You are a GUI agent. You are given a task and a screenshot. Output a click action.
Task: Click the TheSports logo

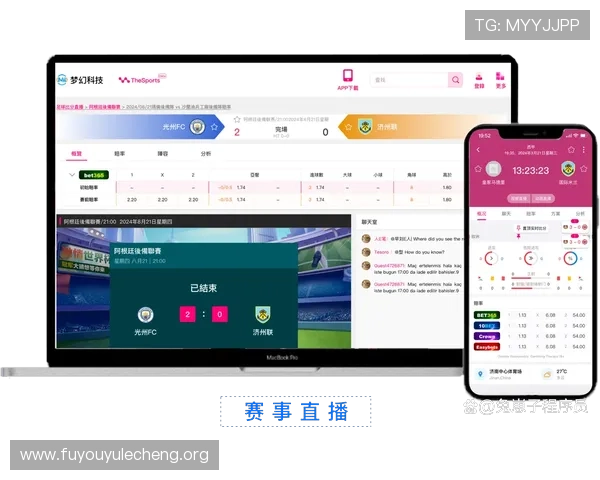click(x=140, y=79)
